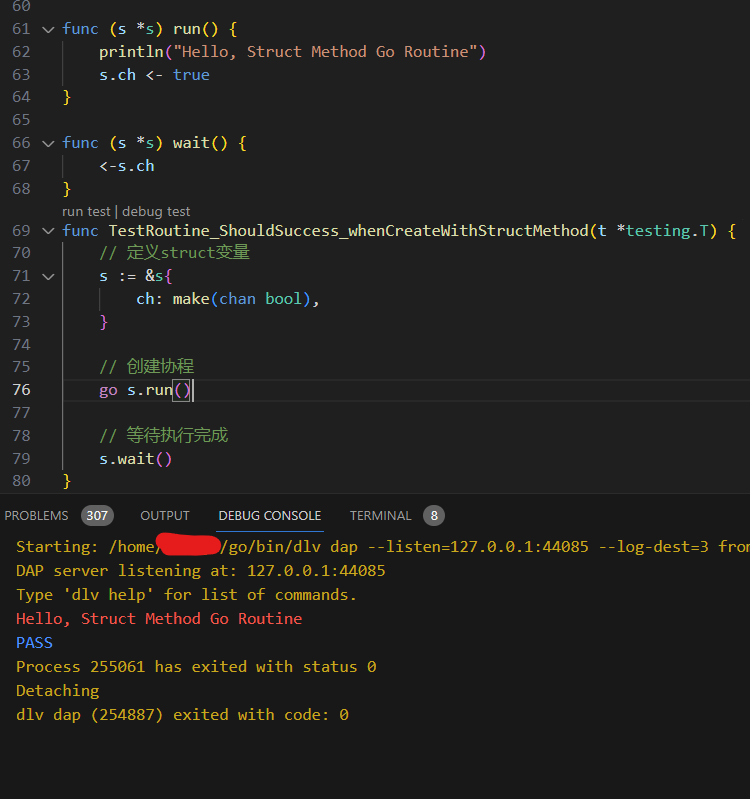Screen dimensions: 750x799
Task: Fold the TestRoutine test function at line 69
Action: tap(48, 231)
